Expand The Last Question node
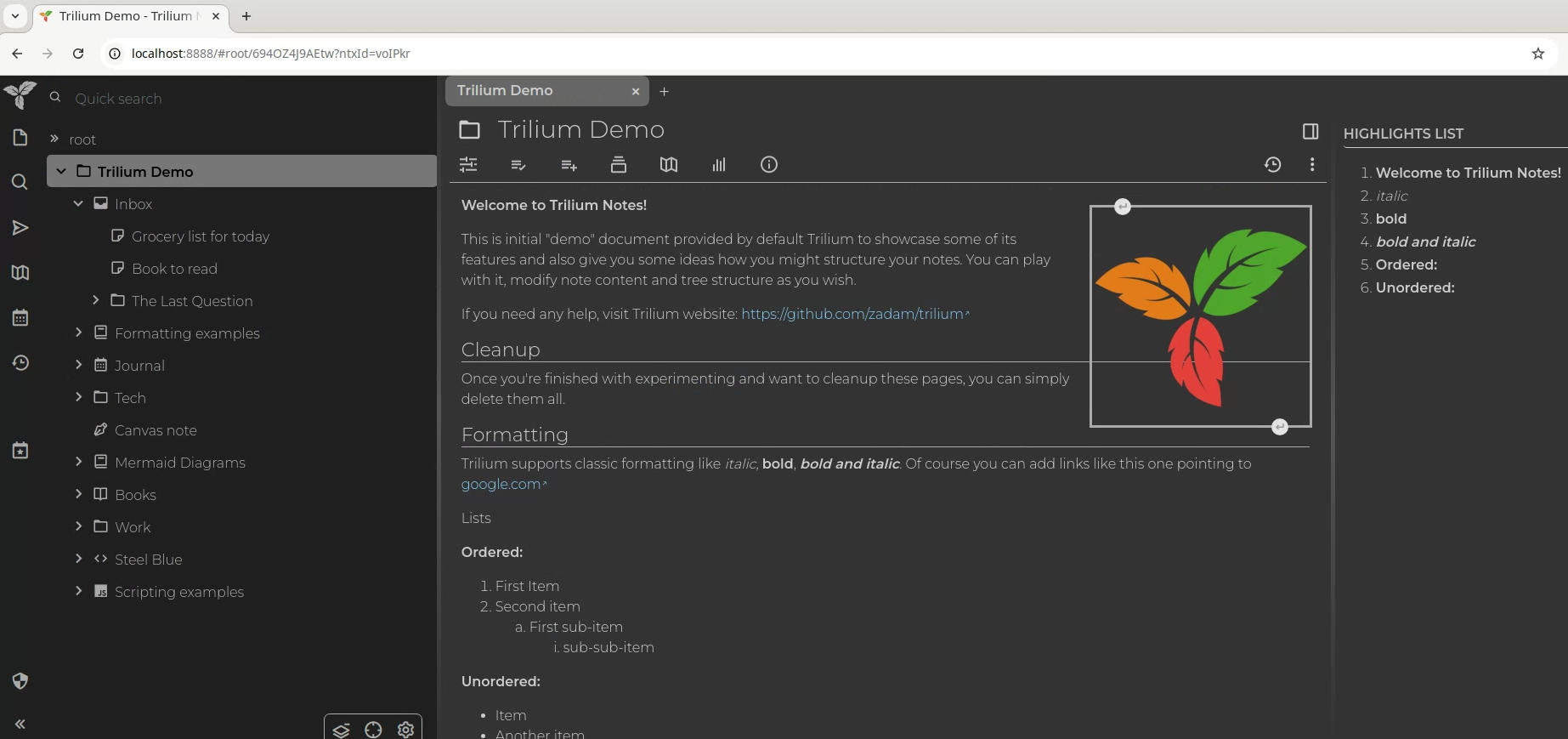The image size is (1568, 739). point(95,300)
